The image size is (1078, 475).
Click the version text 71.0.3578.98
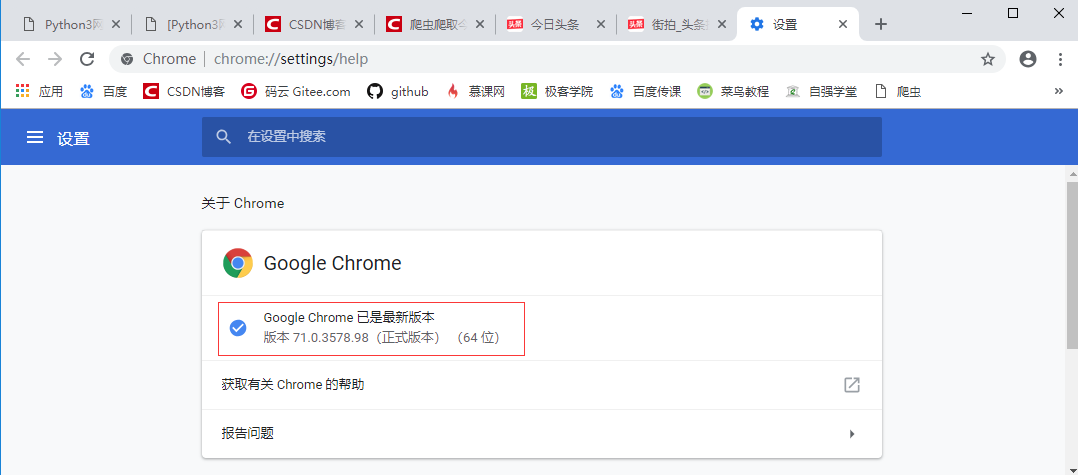click(331, 338)
